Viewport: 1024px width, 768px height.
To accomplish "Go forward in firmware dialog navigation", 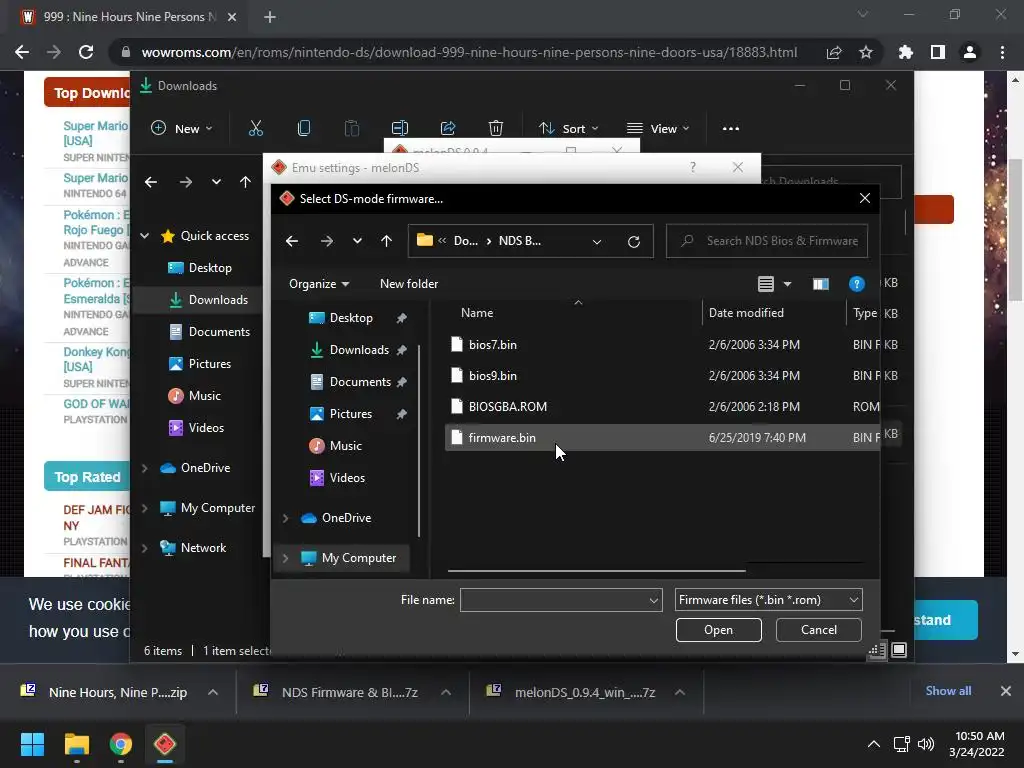I will pos(327,242).
